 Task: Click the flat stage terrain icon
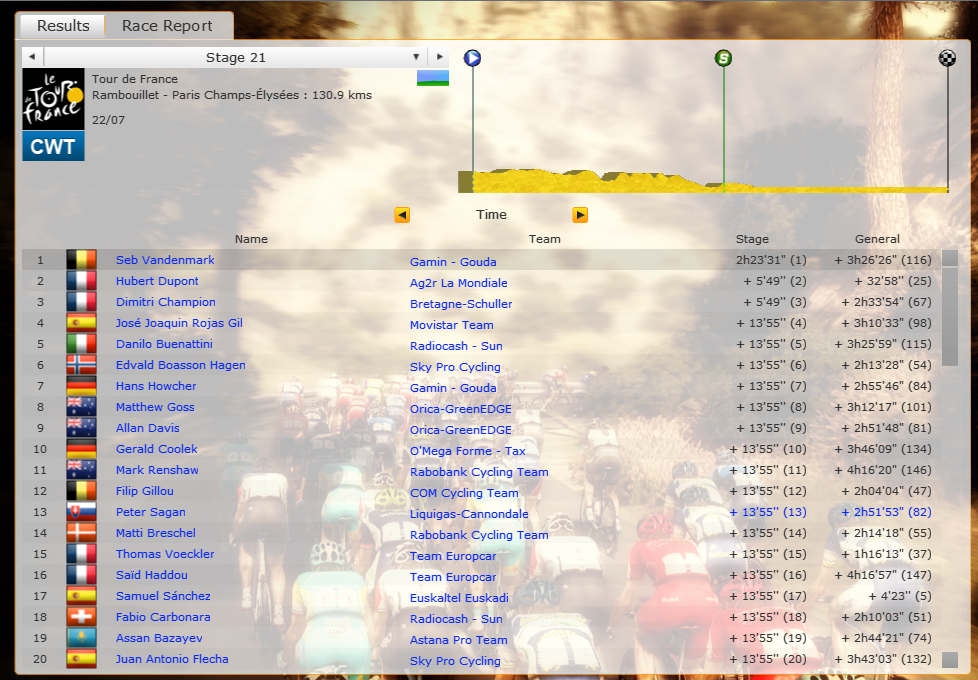pos(433,78)
